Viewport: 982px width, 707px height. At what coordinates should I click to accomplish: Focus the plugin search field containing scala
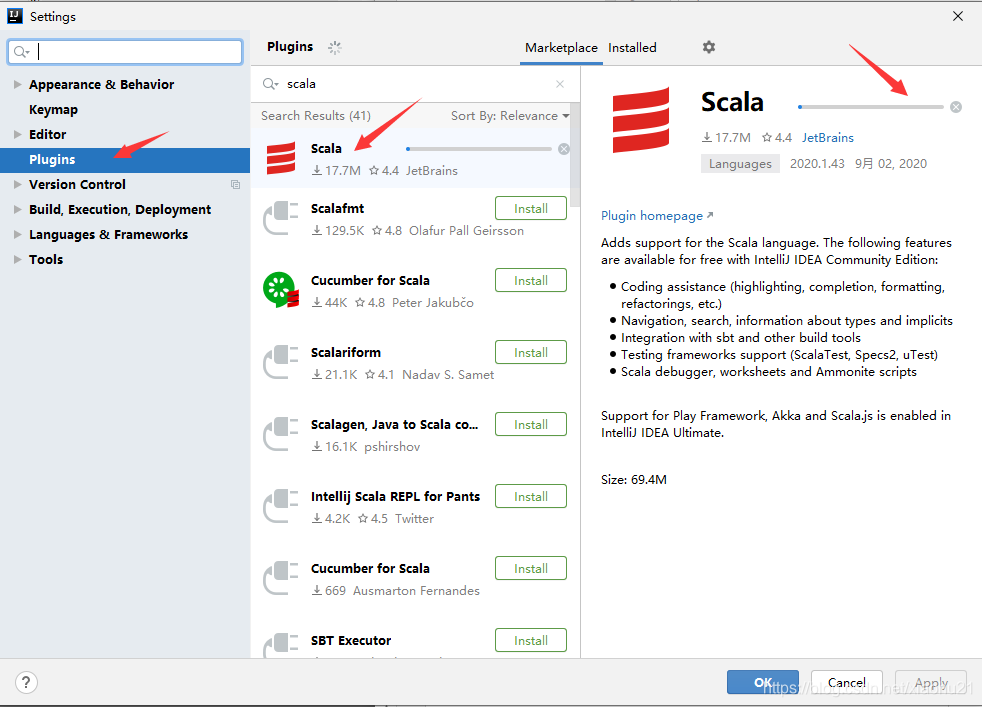click(x=413, y=84)
